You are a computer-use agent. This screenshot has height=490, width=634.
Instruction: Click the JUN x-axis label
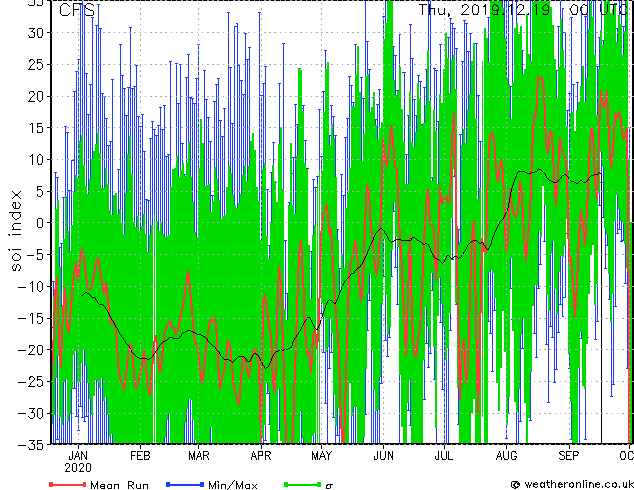383,456
